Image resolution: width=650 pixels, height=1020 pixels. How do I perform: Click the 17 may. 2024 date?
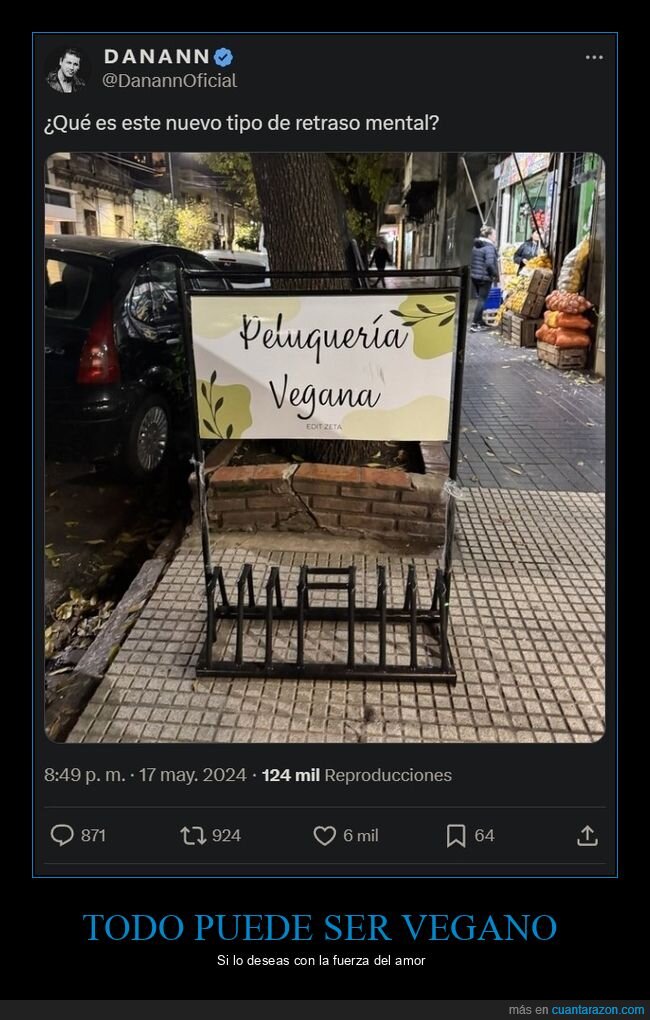pyautogui.click(x=193, y=775)
